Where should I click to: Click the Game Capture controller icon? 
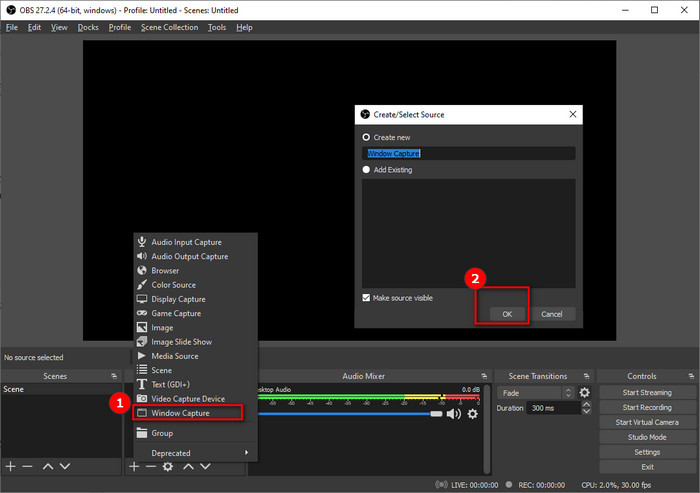[x=142, y=313]
